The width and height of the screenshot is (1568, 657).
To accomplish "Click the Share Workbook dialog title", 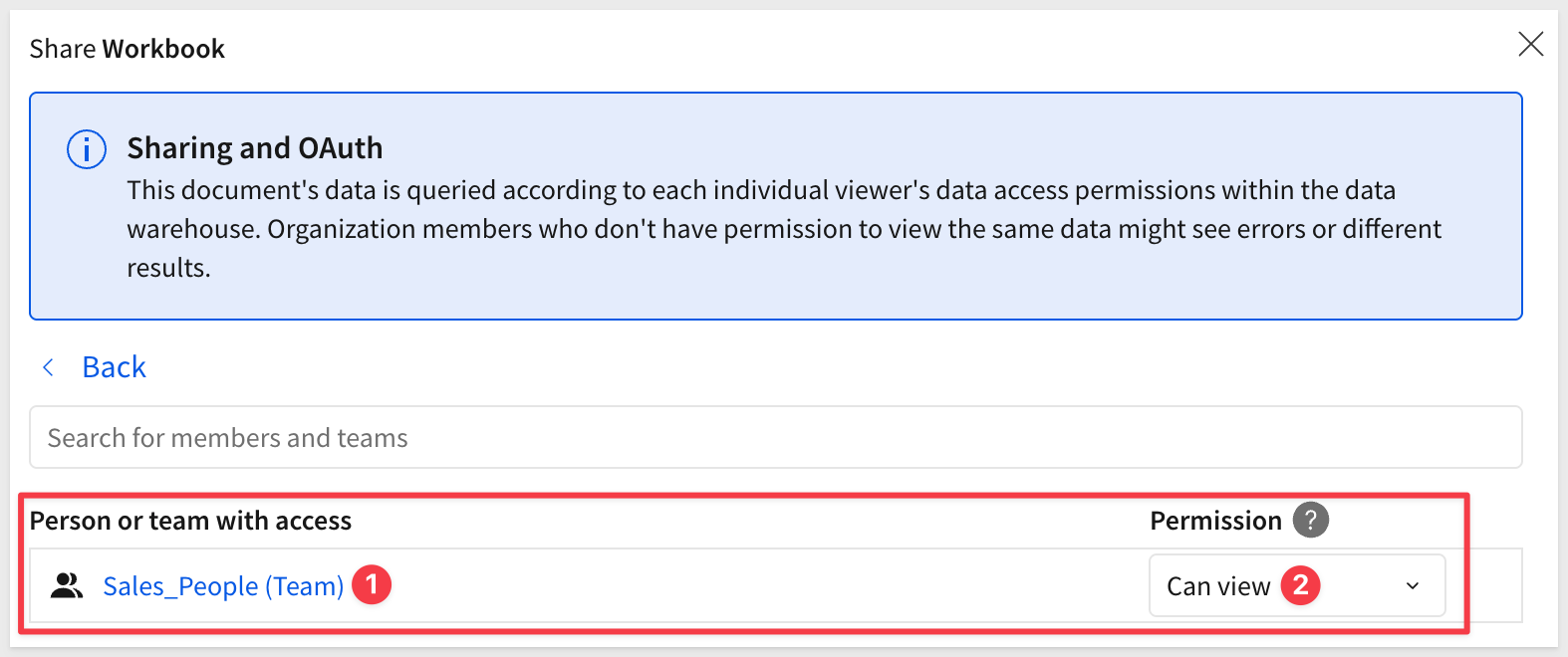I will click(x=127, y=49).
